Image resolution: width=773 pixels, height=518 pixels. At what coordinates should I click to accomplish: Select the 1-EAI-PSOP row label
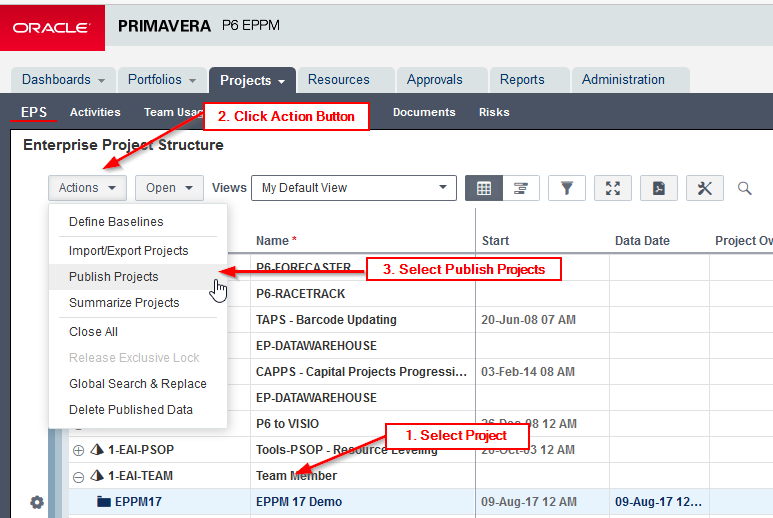141,449
